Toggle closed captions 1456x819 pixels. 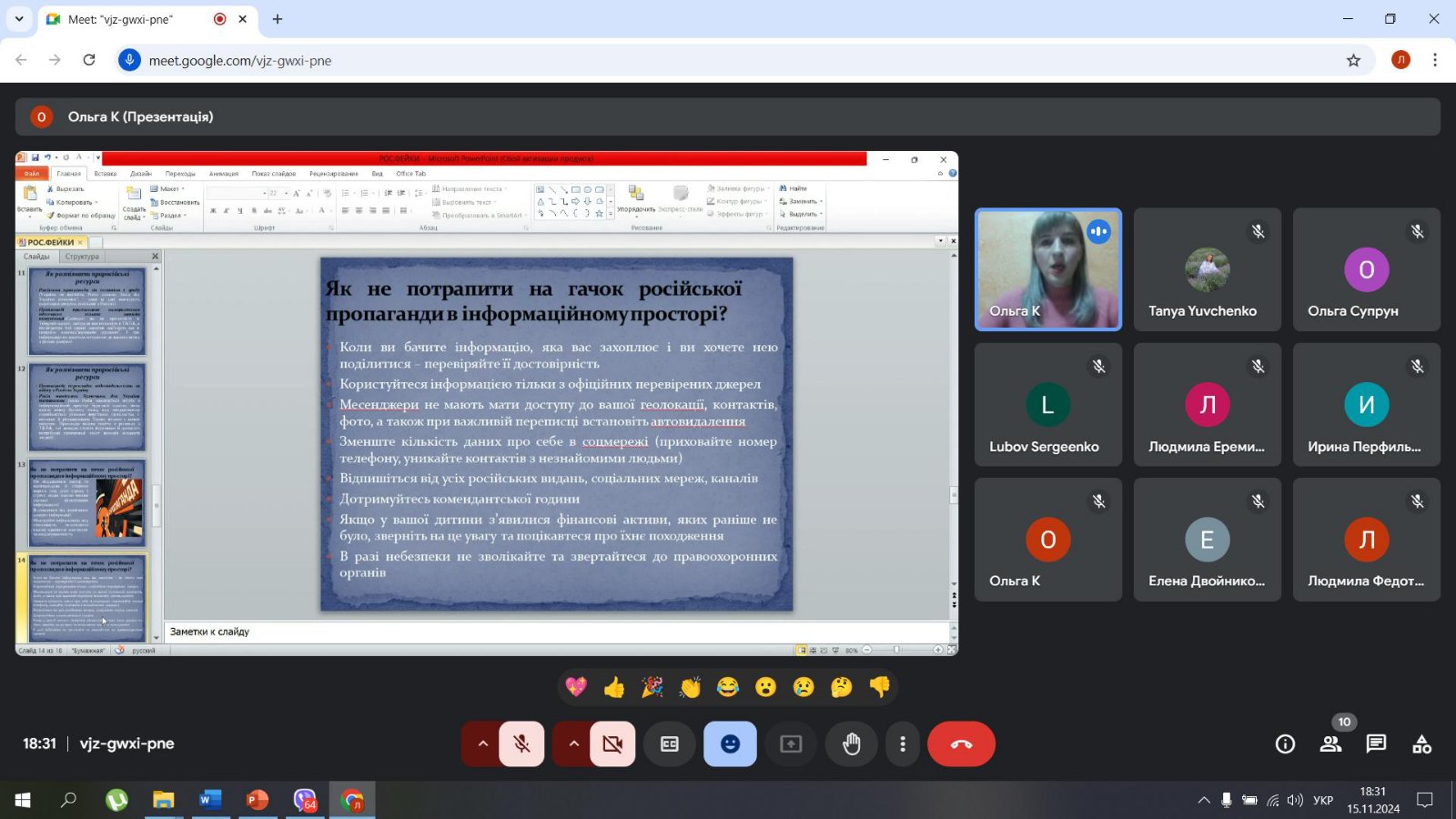pos(670,744)
